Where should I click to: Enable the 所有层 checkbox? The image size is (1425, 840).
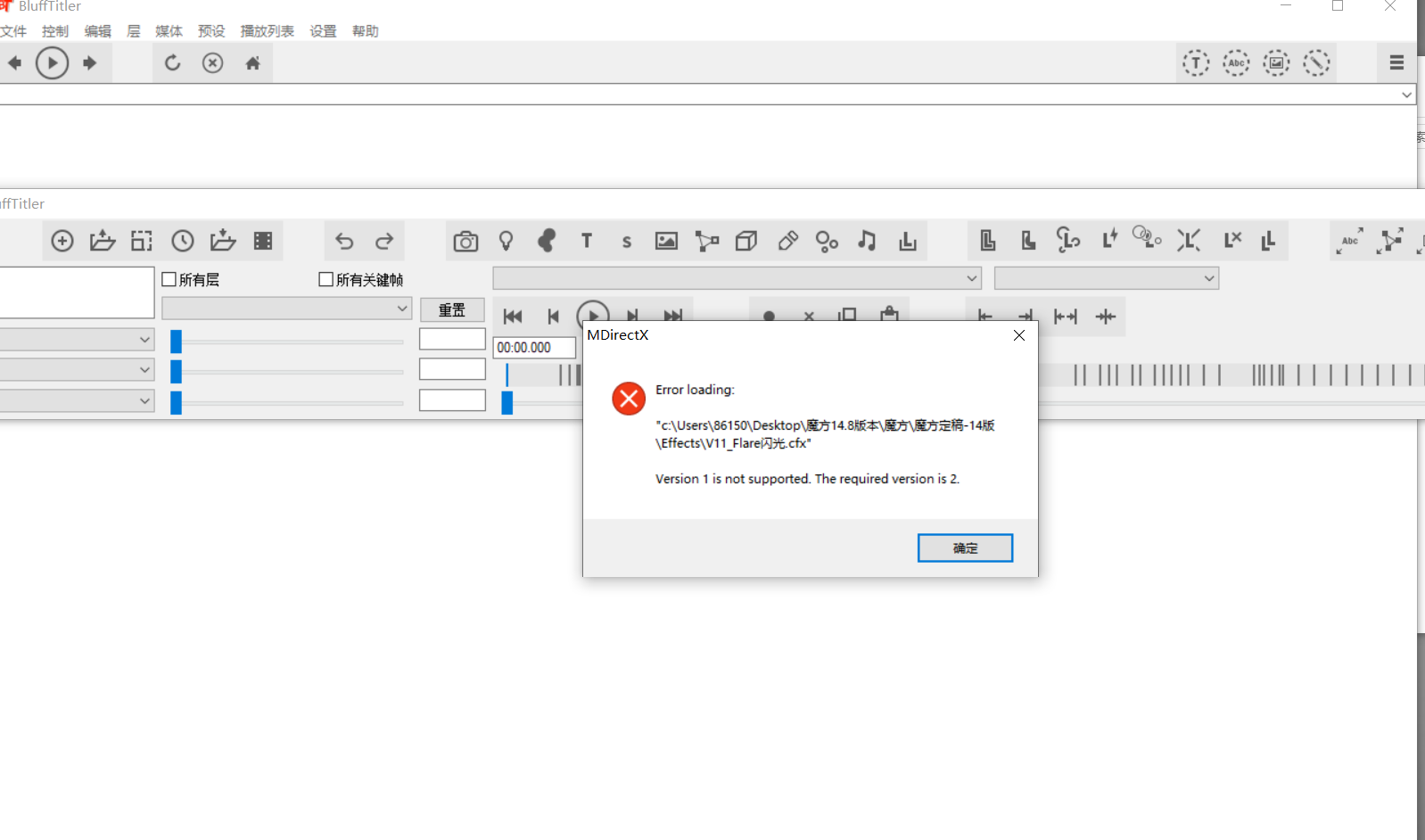[x=169, y=279]
